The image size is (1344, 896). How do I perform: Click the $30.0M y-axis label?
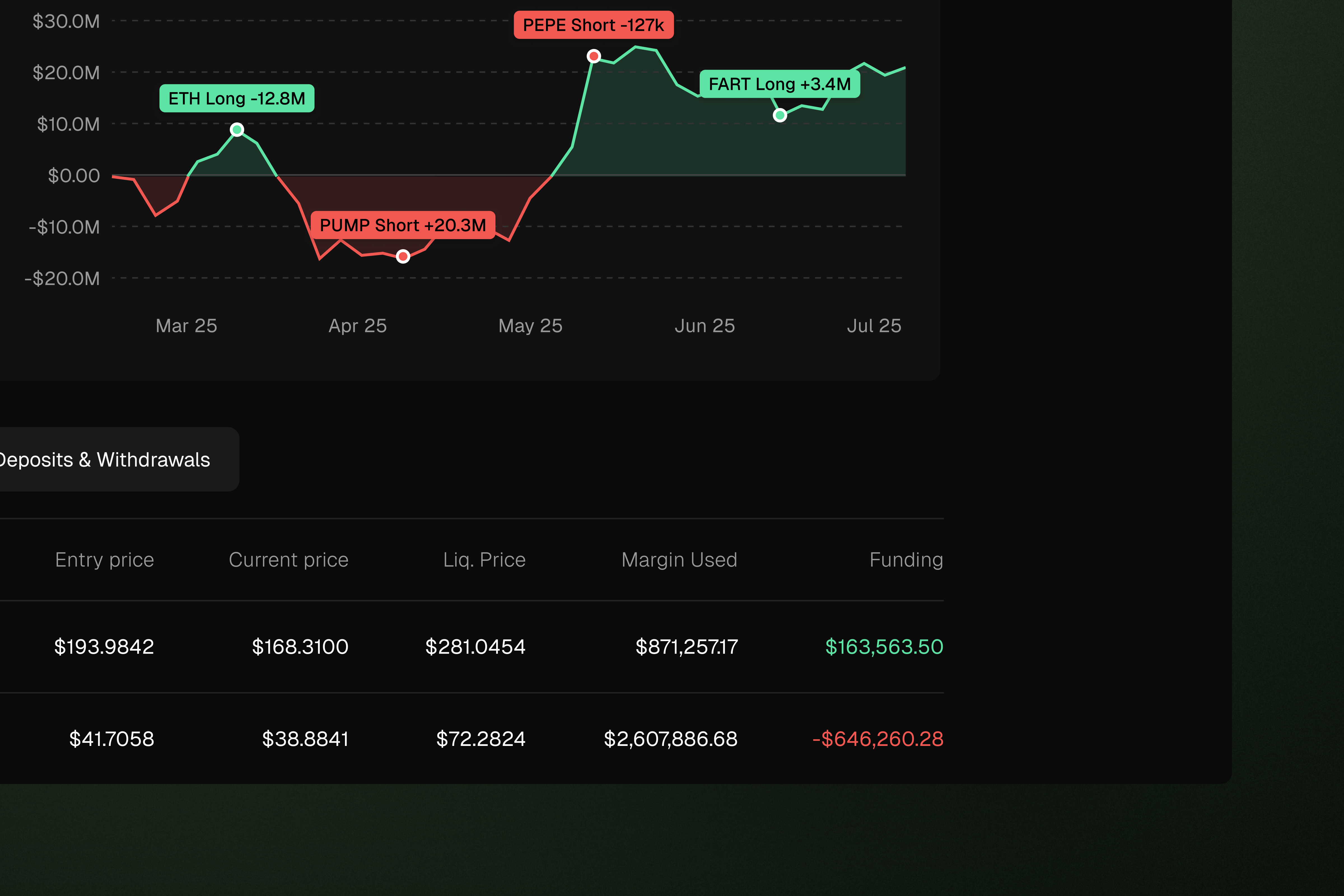point(66,21)
